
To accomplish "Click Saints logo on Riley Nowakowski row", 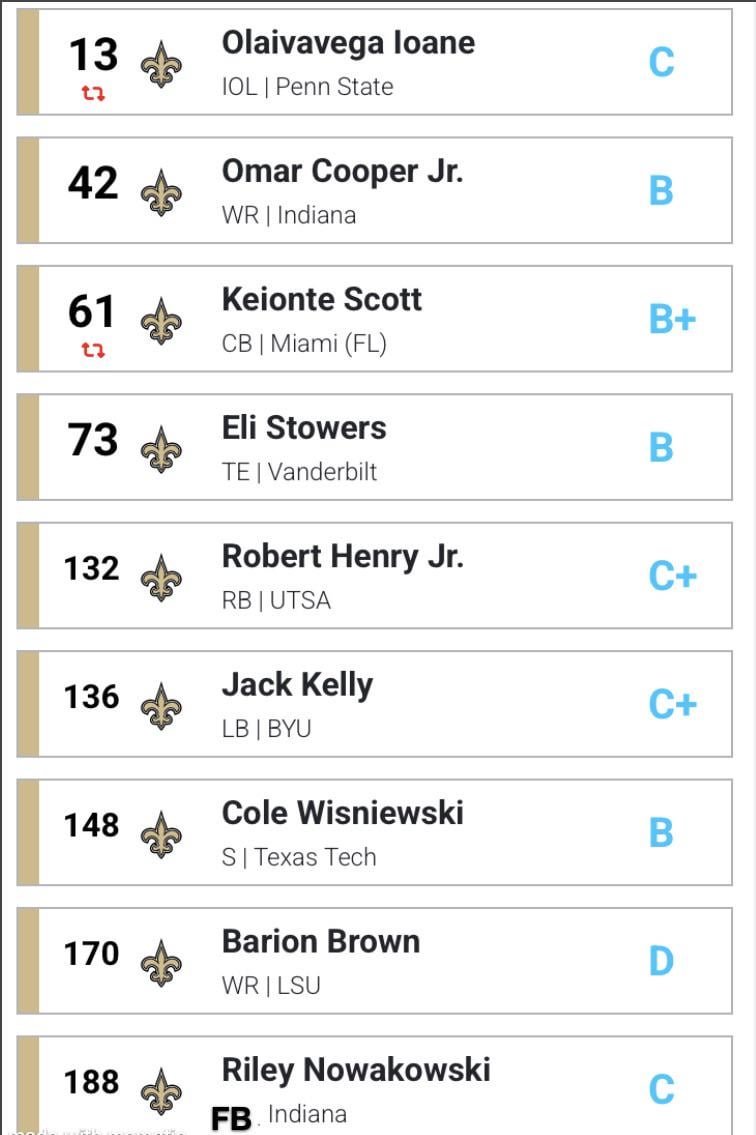I will coord(160,1091).
